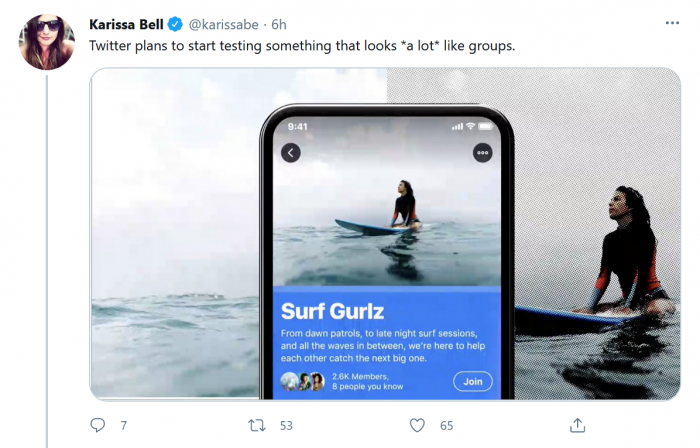The width and height of the screenshot is (700, 448).
Task: Click the tweet text about groups
Action: [x=302, y=46]
